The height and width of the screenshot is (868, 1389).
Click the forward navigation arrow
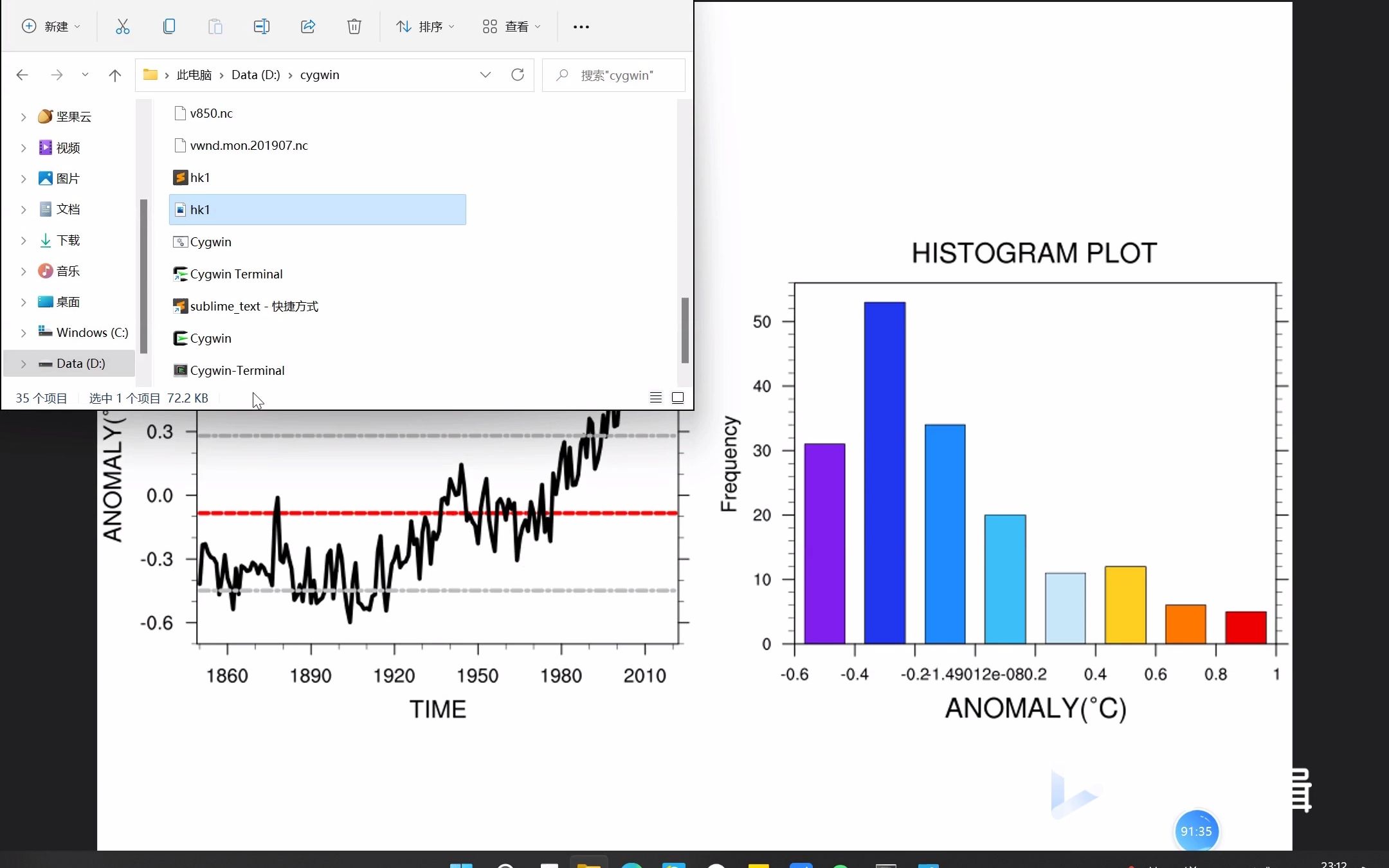click(57, 75)
